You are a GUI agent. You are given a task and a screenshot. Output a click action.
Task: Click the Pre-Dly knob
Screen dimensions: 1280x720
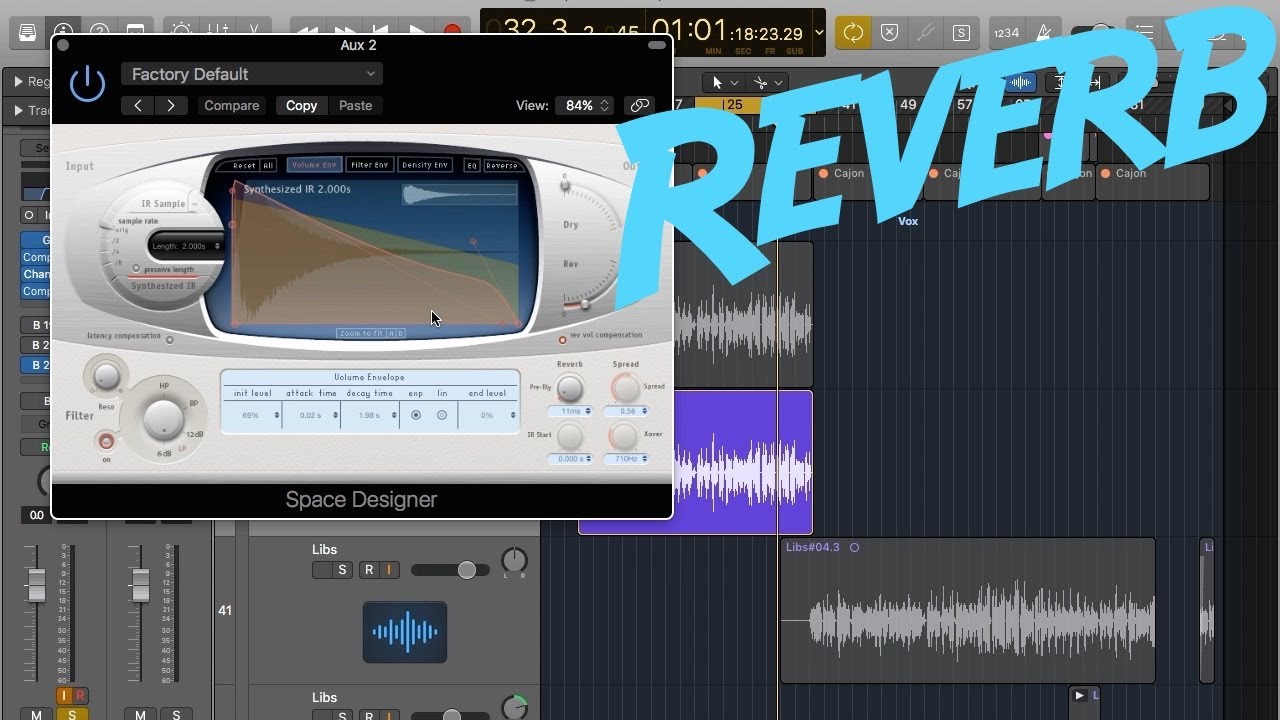pyautogui.click(x=570, y=388)
